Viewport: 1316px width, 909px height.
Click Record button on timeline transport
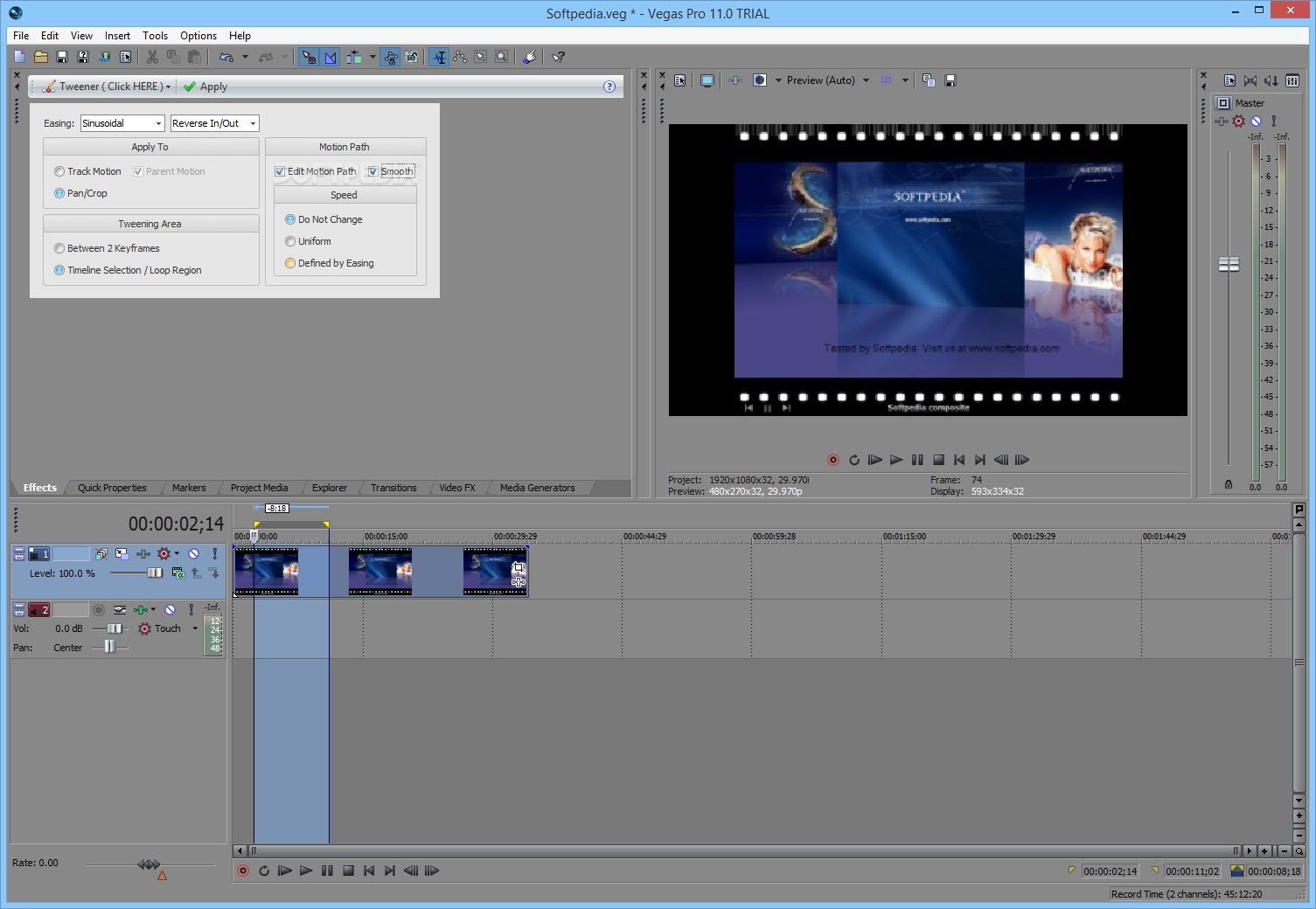(x=243, y=871)
